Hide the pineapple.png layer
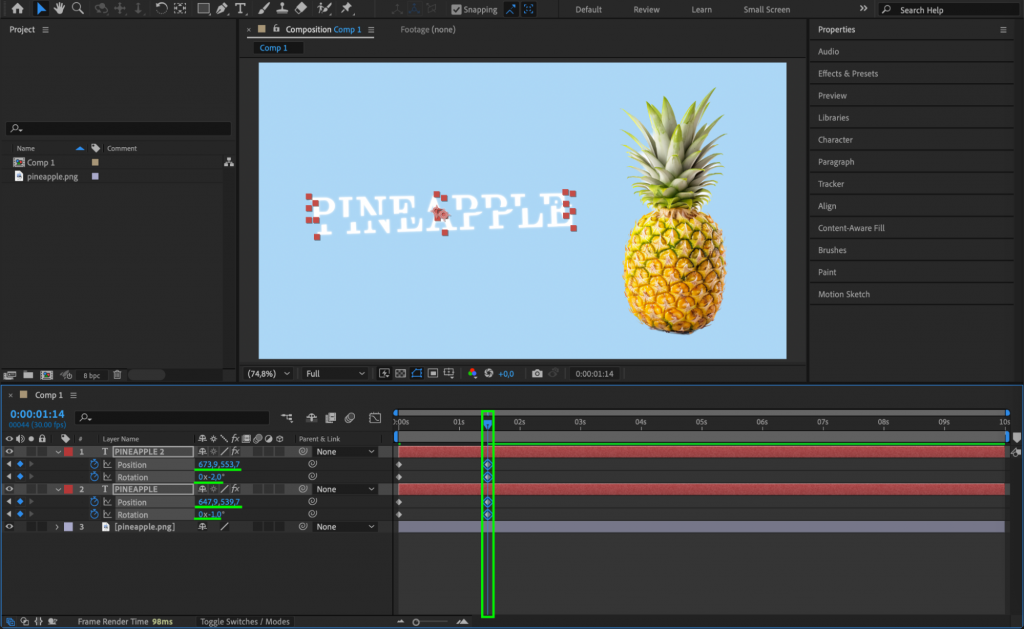The height and width of the screenshot is (629, 1024). coord(8,526)
